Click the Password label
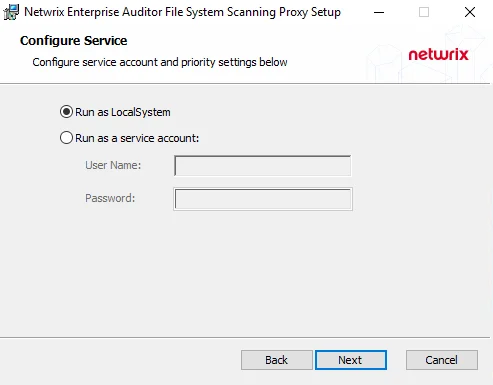Image resolution: width=493 pixels, height=385 pixels. 110,198
